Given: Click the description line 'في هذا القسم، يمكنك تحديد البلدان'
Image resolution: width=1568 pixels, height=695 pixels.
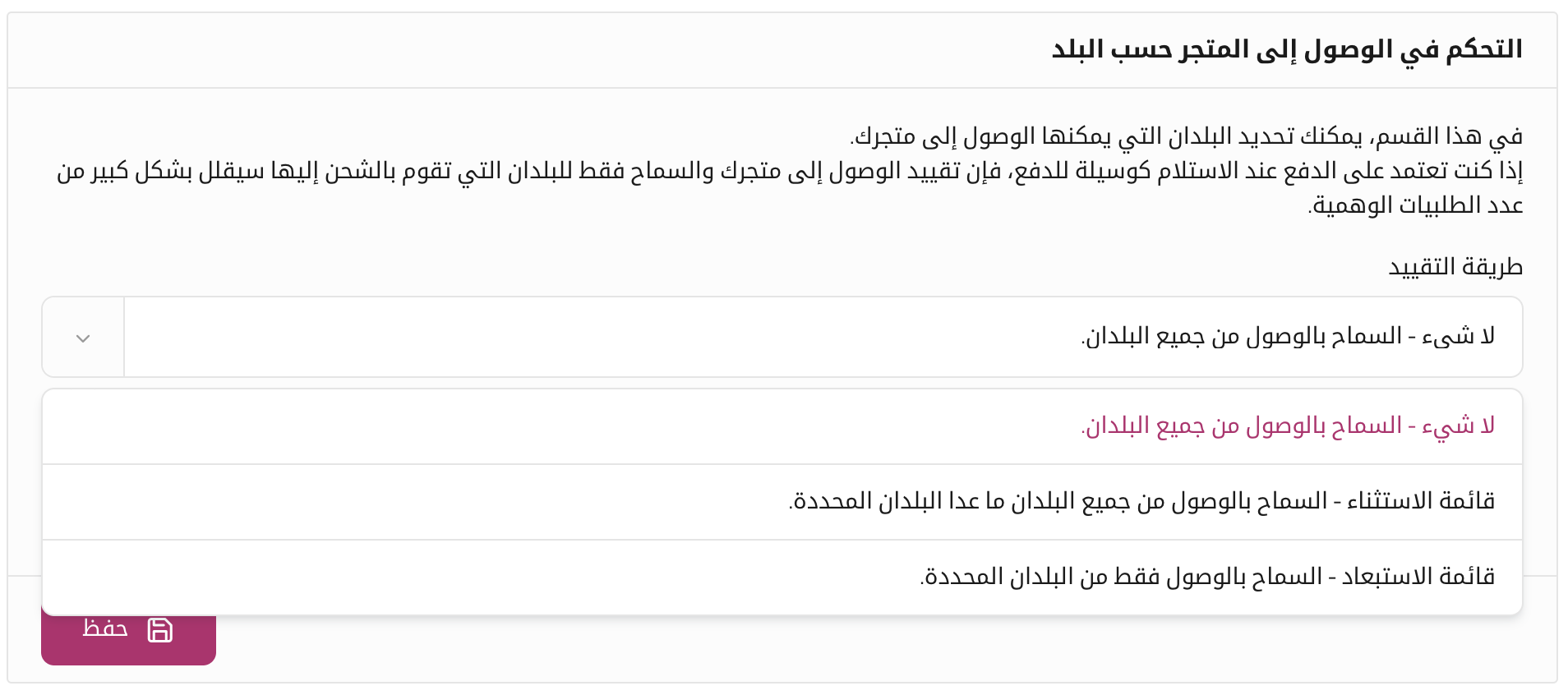Looking at the screenshot, I should pyautogui.click(x=1187, y=136).
